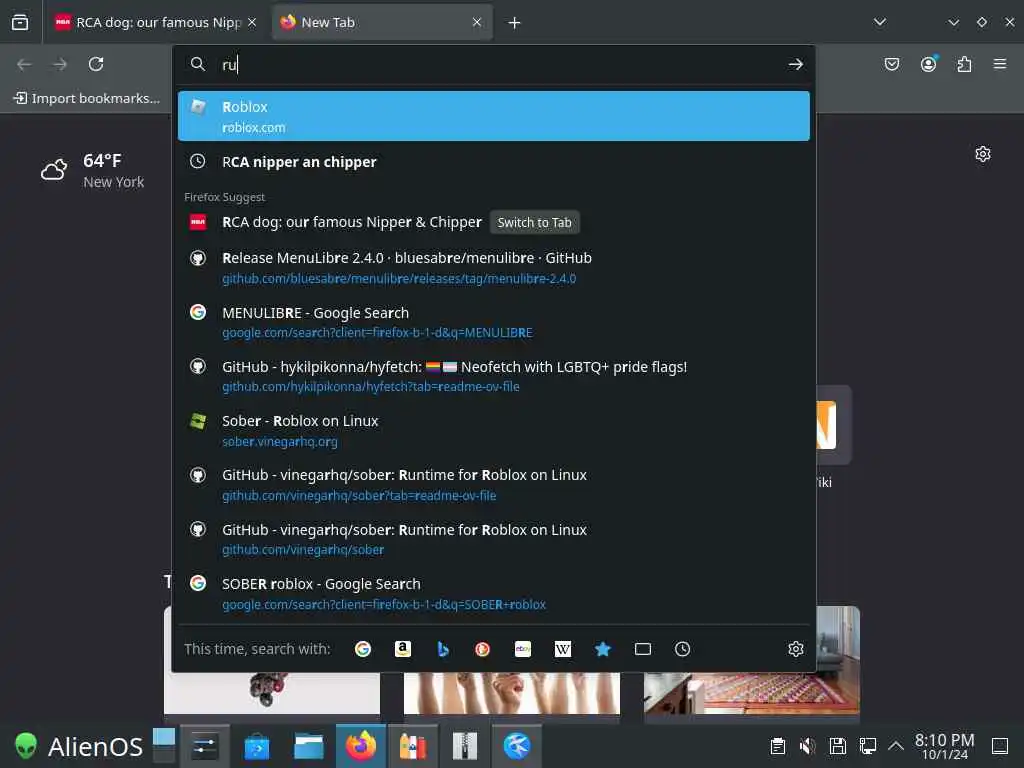
Task: Expand the hidden system tray icons
Action: pyautogui.click(x=896, y=746)
